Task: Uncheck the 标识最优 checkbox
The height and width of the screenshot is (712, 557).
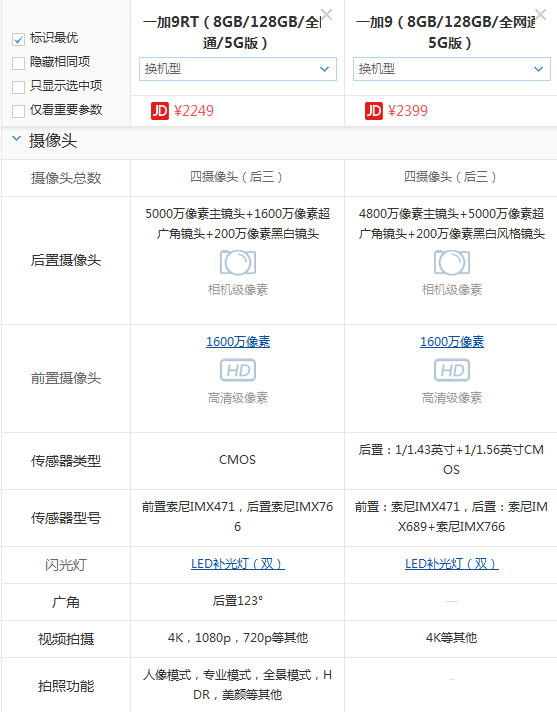Action: tap(18, 40)
